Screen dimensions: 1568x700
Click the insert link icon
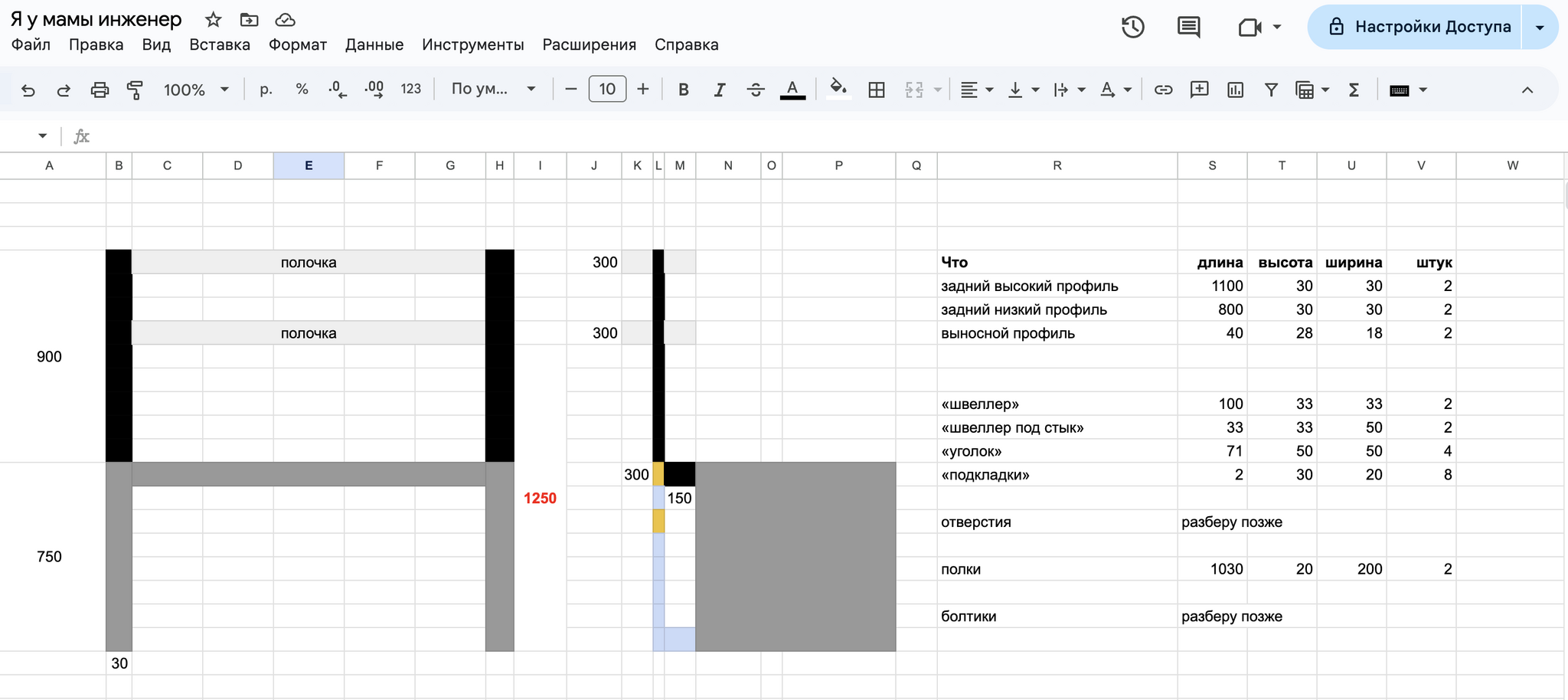pos(1163,90)
